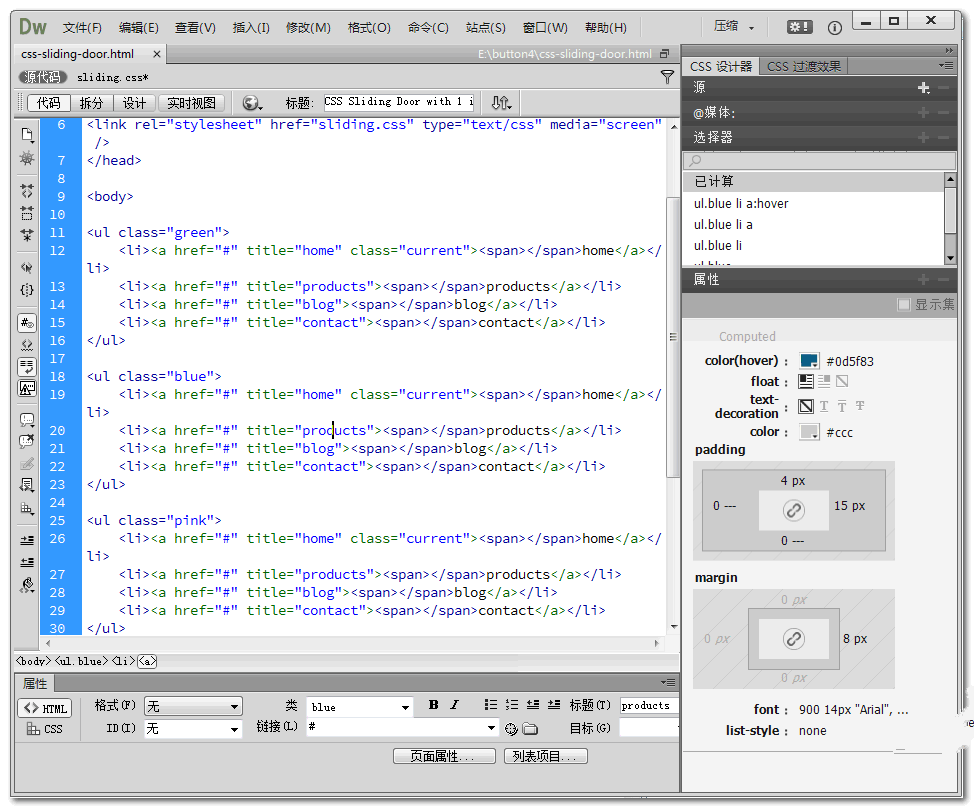The height and width of the screenshot is (809, 974).
Task: Add a new CSS source with plus
Action: (923, 88)
